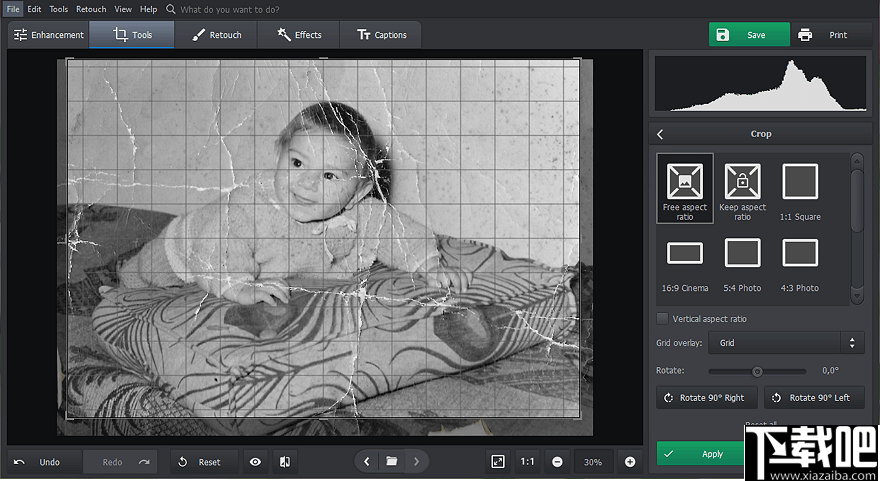
Task: Click the fit-to-screen icon
Action: pos(498,462)
